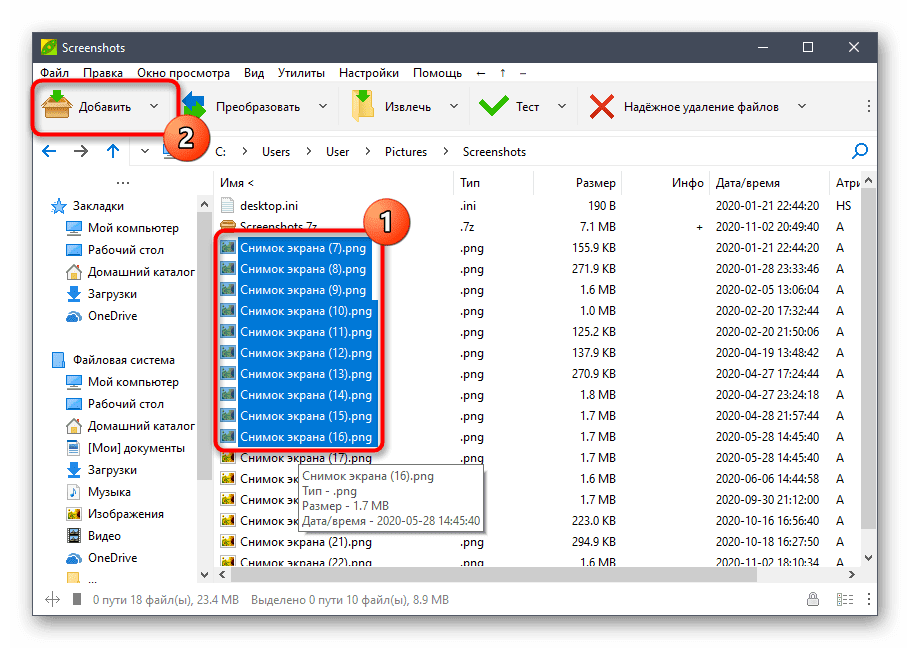Open the address bar history chevron
910x648 pixels.
(x=144, y=152)
